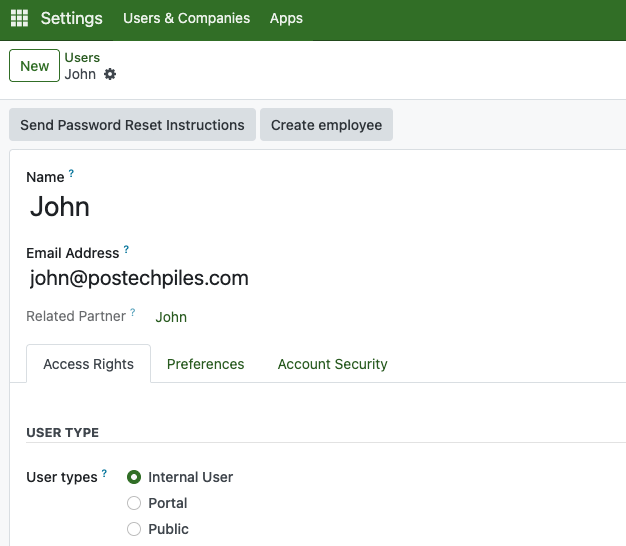Open the Users & Companies menu
This screenshot has height=546, width=626.
tap(186, 19)
